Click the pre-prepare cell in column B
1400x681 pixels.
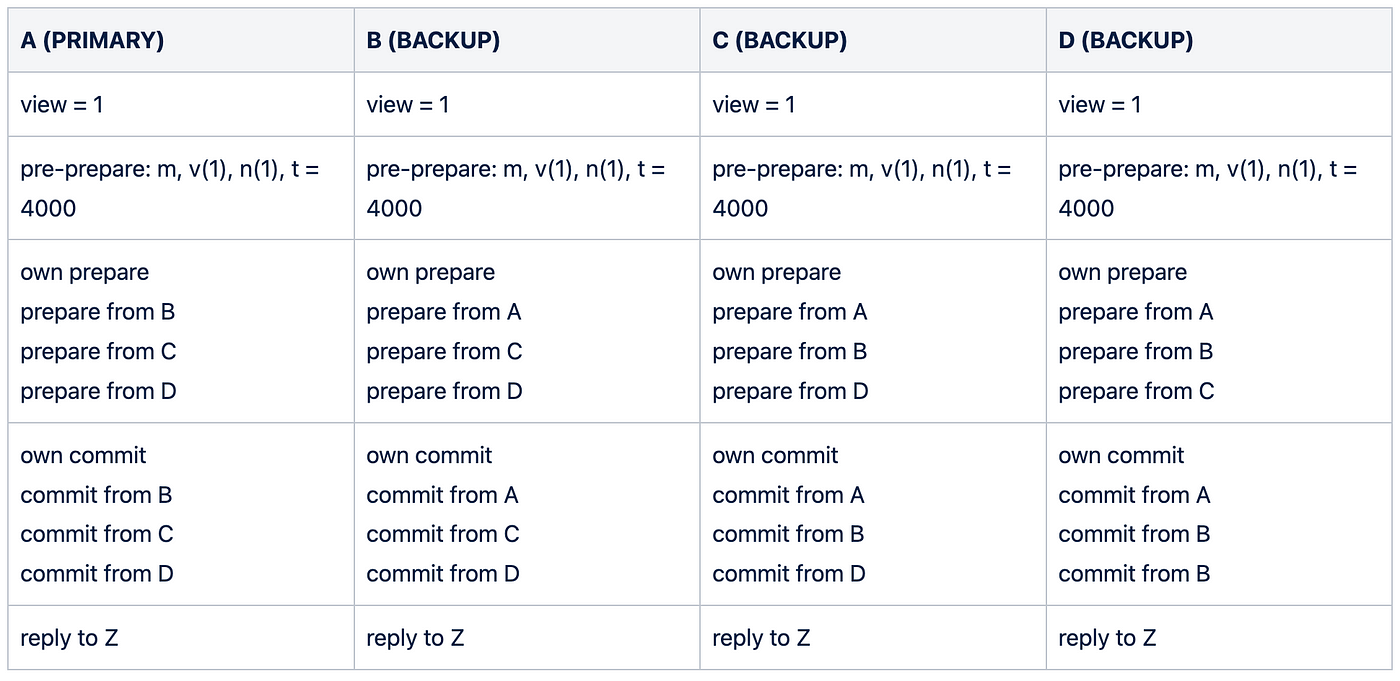click(515, 188)
